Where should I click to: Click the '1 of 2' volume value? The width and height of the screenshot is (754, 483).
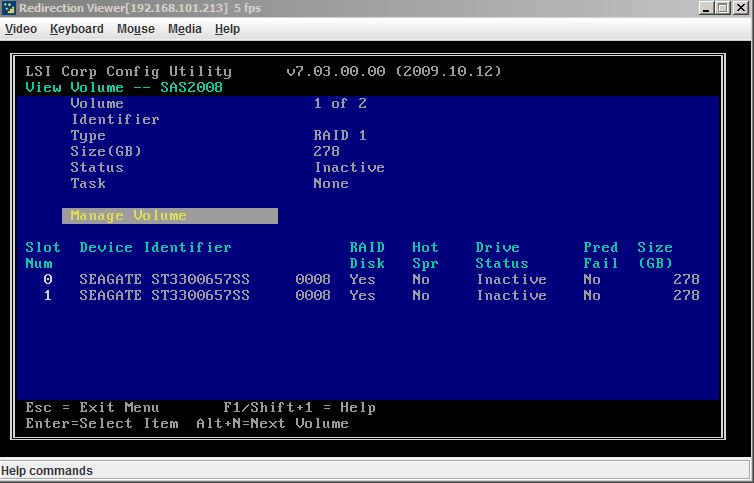[340, 103]
